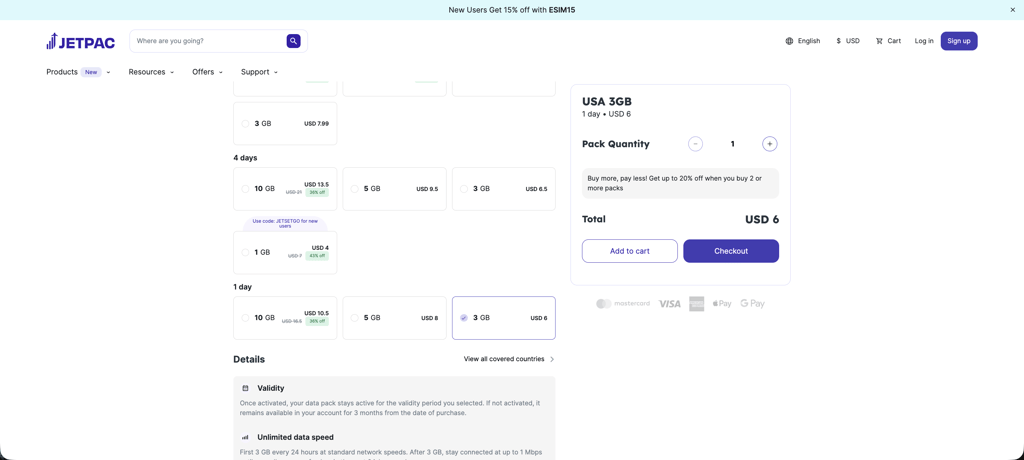Click the New badge next to Products

pos(91,72)
